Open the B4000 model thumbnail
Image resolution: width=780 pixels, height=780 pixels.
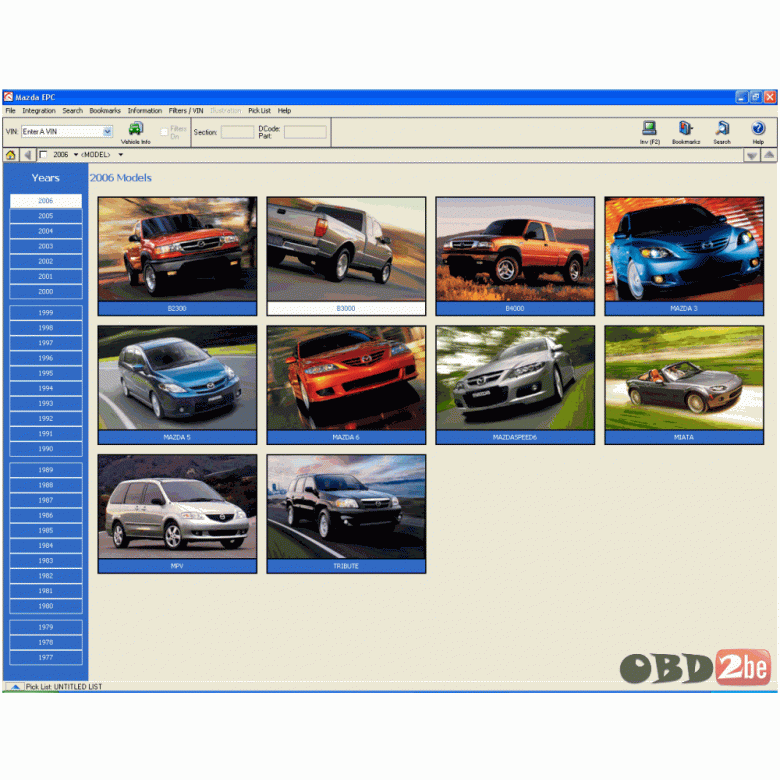tap(515, 256)
